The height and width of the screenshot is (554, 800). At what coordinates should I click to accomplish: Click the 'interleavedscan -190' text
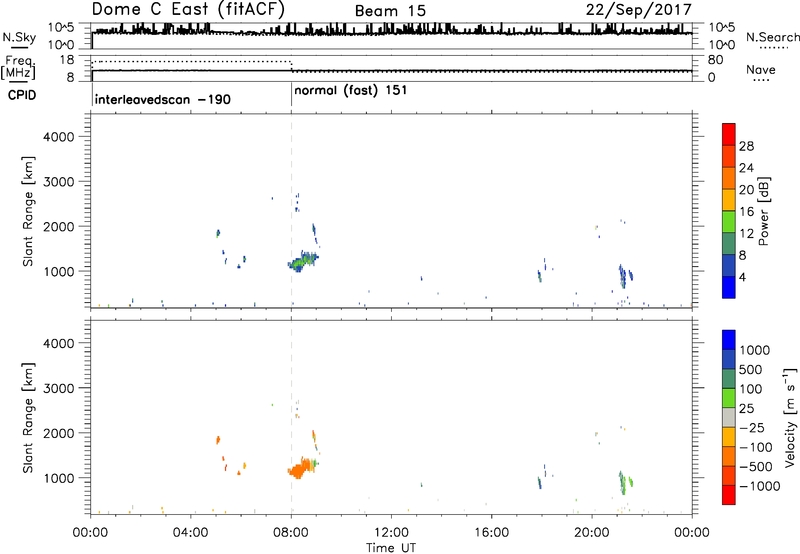pos(163,99)
